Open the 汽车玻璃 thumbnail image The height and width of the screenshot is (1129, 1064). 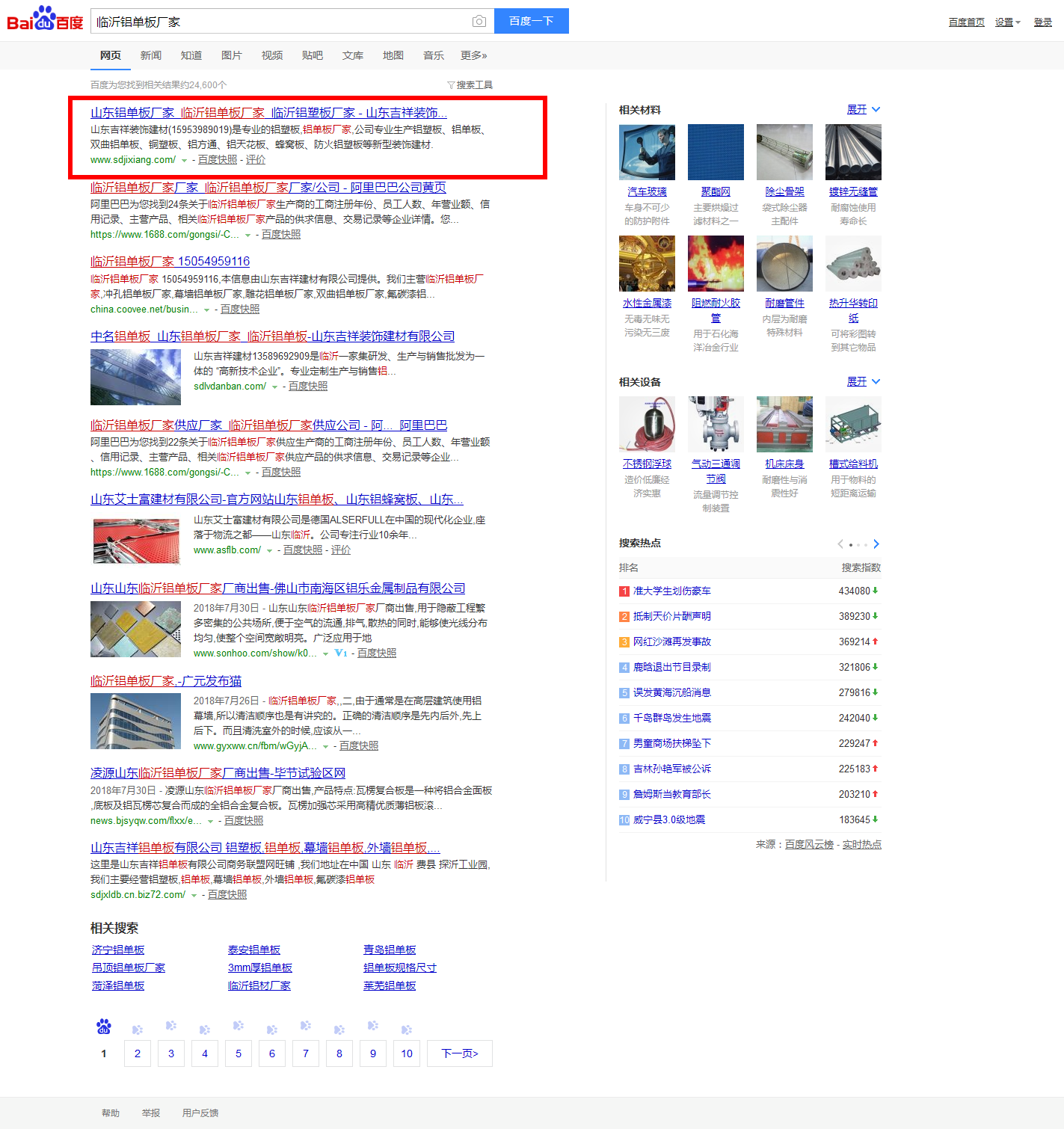[647, 153]
